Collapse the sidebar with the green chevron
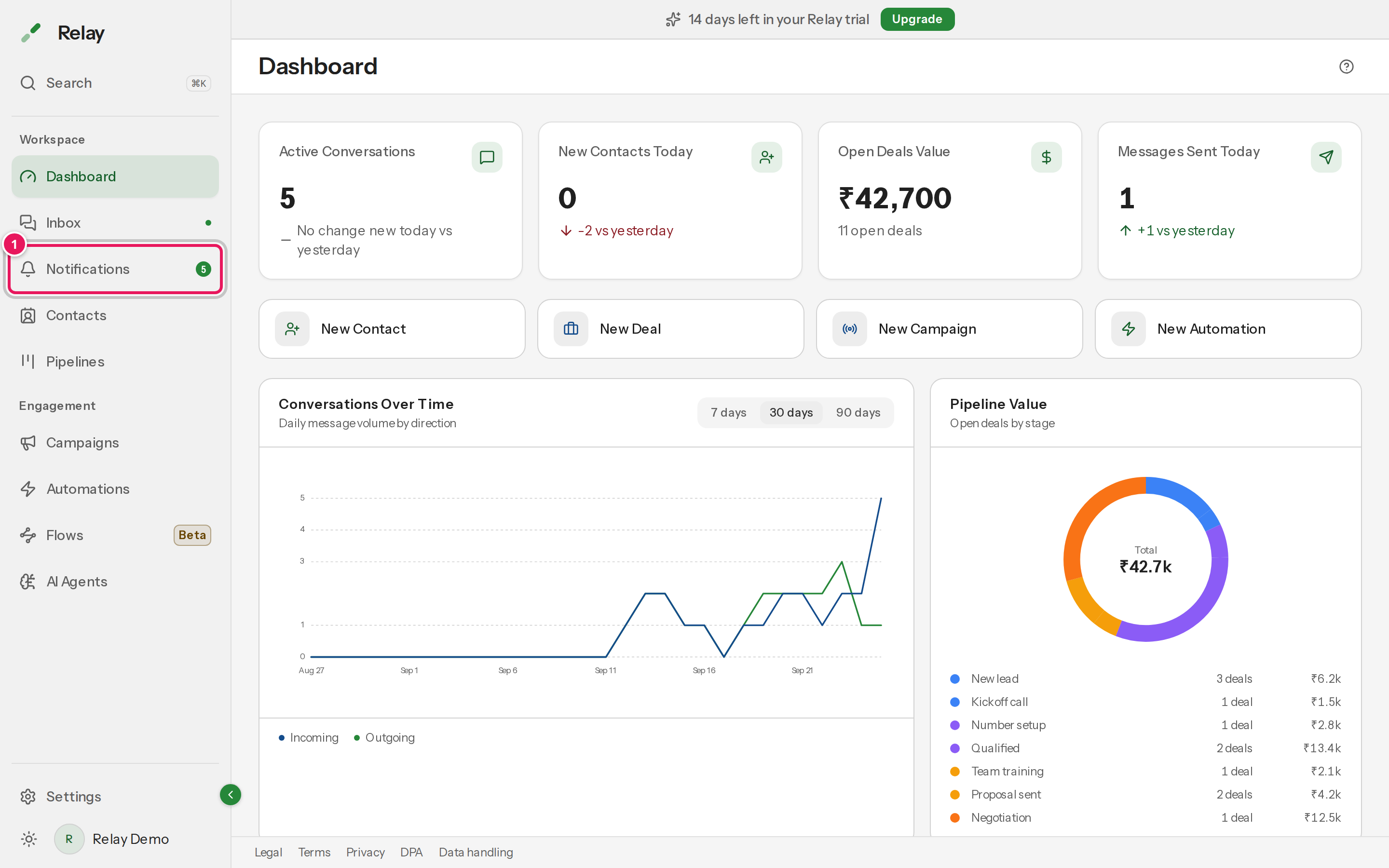Viewport: 1389px width, 868px height. coord(230,795)
